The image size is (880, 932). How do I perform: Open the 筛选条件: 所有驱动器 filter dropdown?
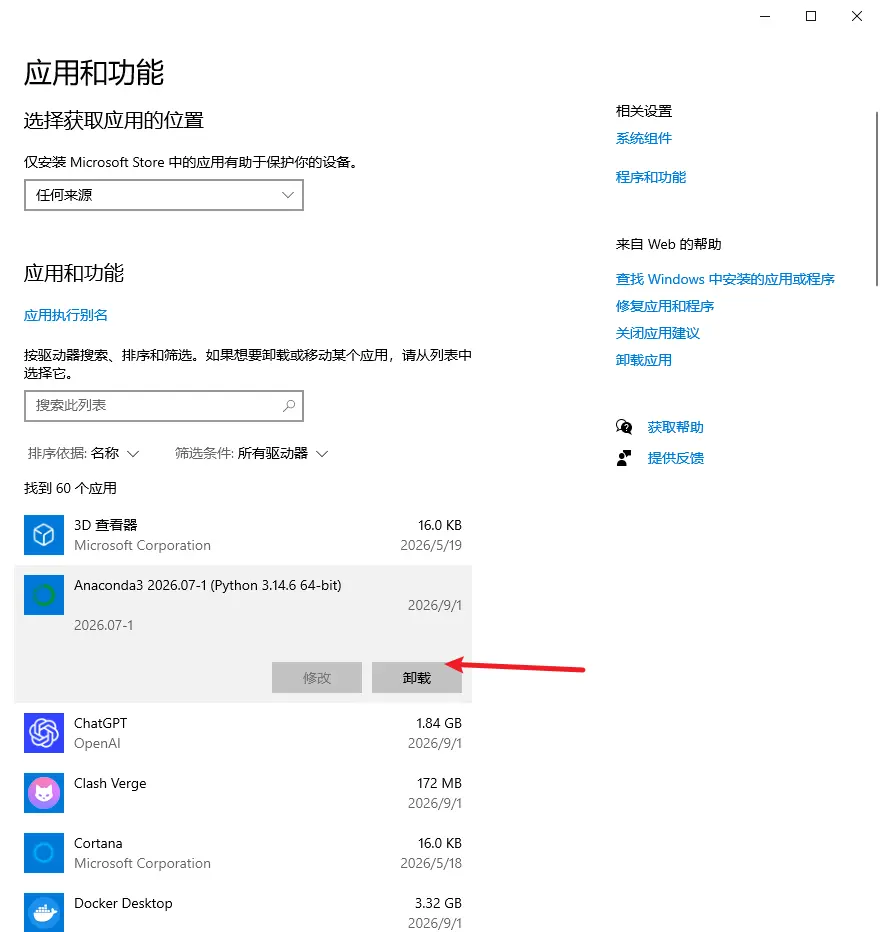[x=251, y=454]
